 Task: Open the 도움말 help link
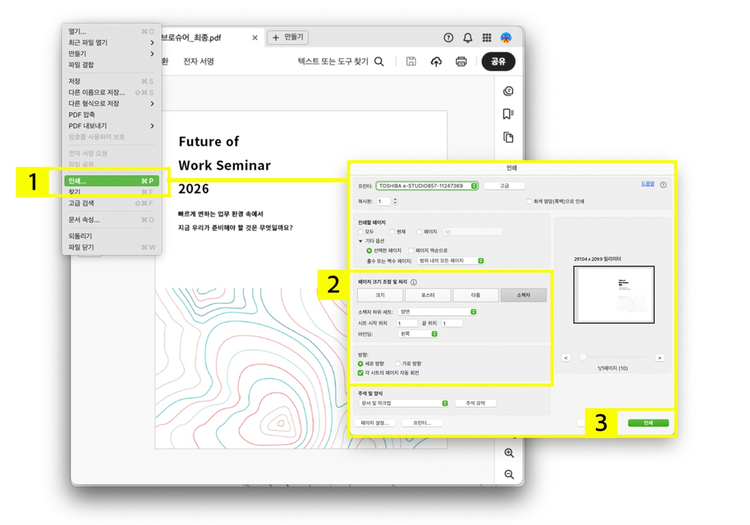[x=648, y=184]
